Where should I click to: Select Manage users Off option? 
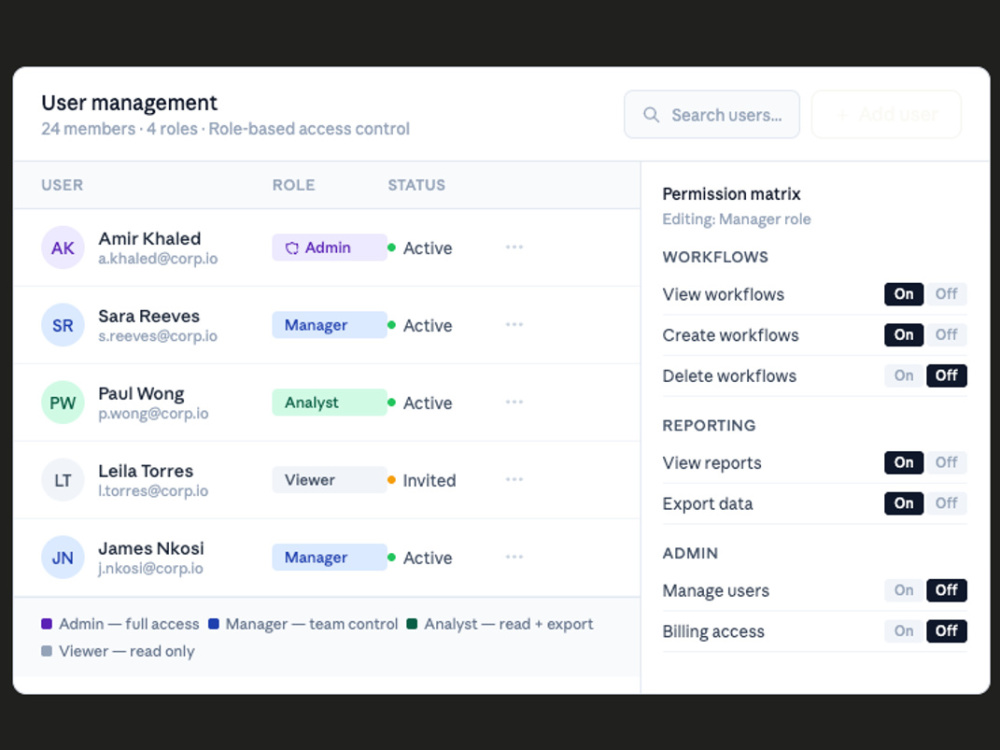tap(946, 590)
